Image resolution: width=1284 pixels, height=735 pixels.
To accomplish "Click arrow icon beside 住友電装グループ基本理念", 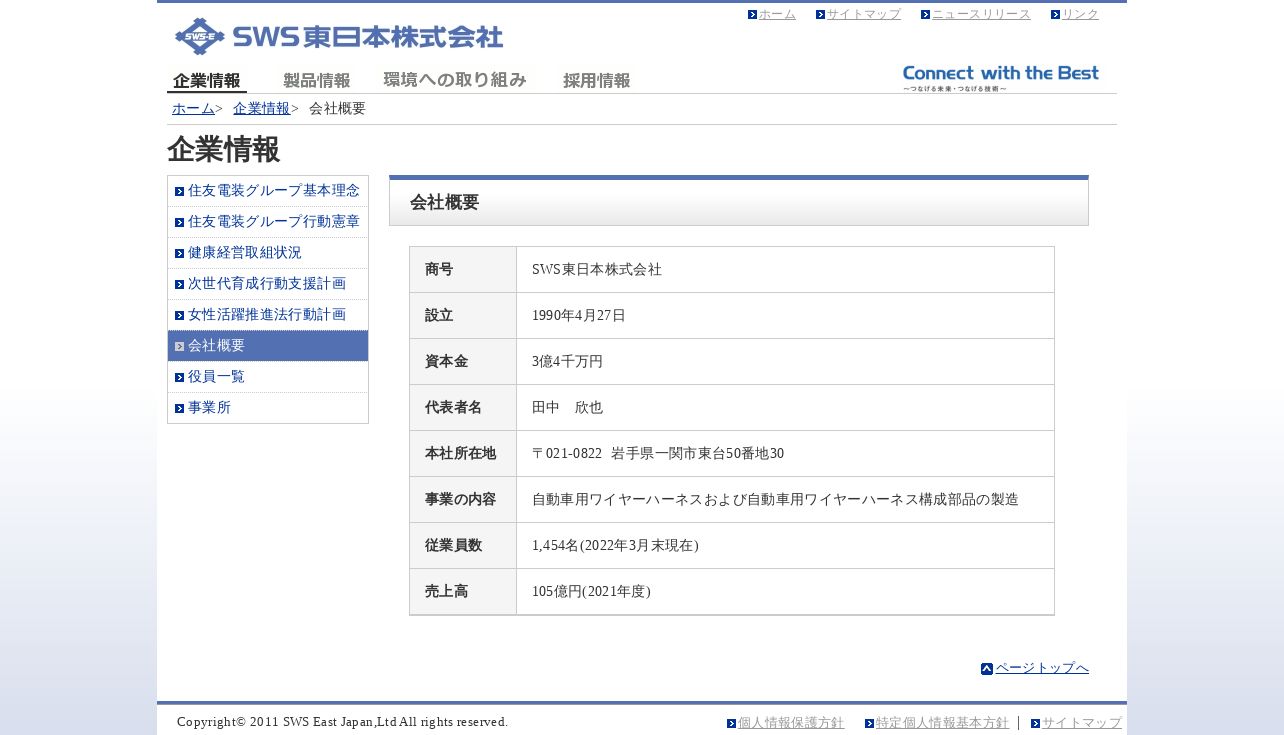I will tap(180, 191).
